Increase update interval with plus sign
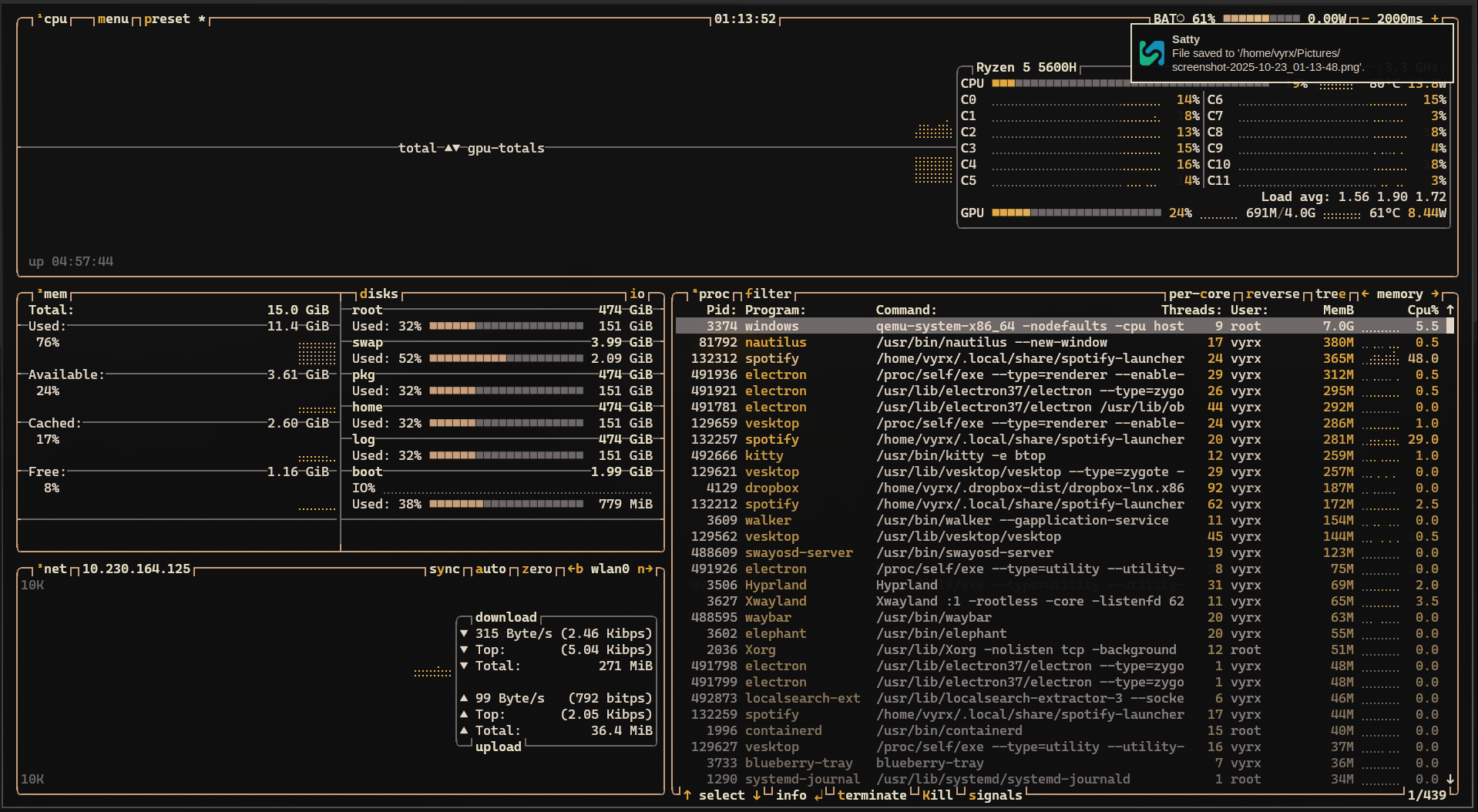The image size is (1478, 812). (x=1435, y=19)
